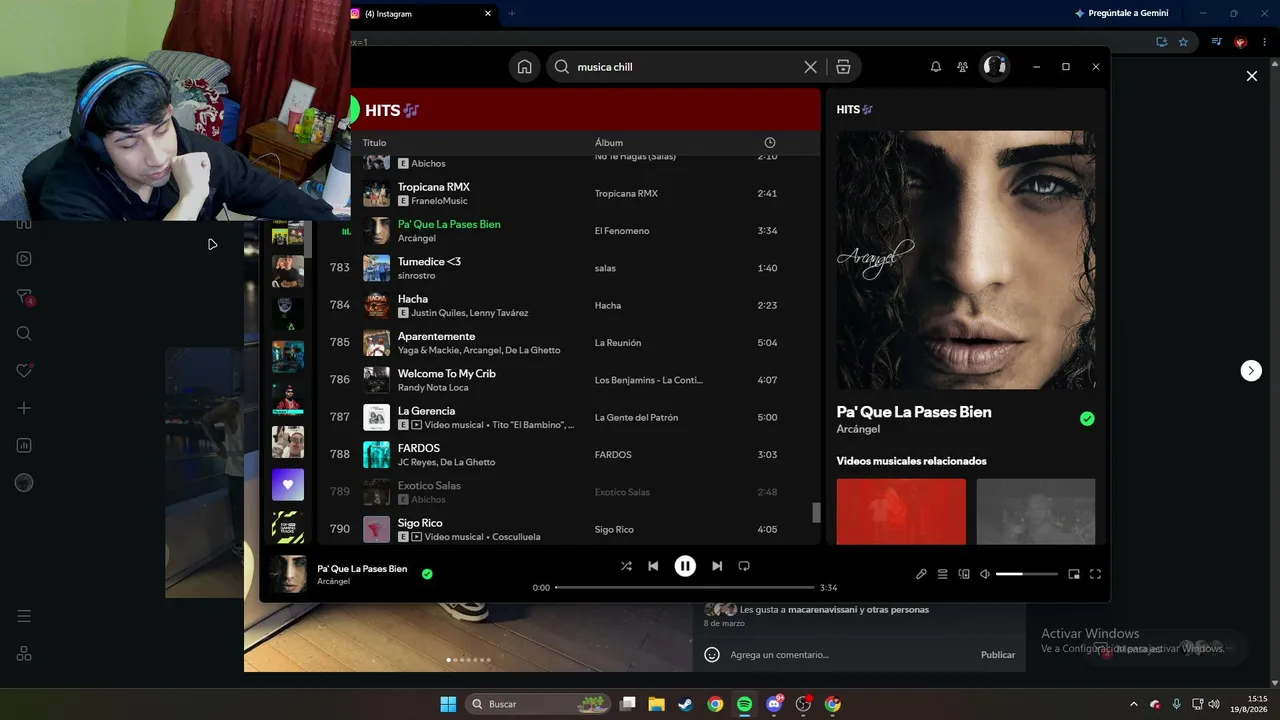Open Instagram notifications heart in sidebar

click(x=24, y=371)
